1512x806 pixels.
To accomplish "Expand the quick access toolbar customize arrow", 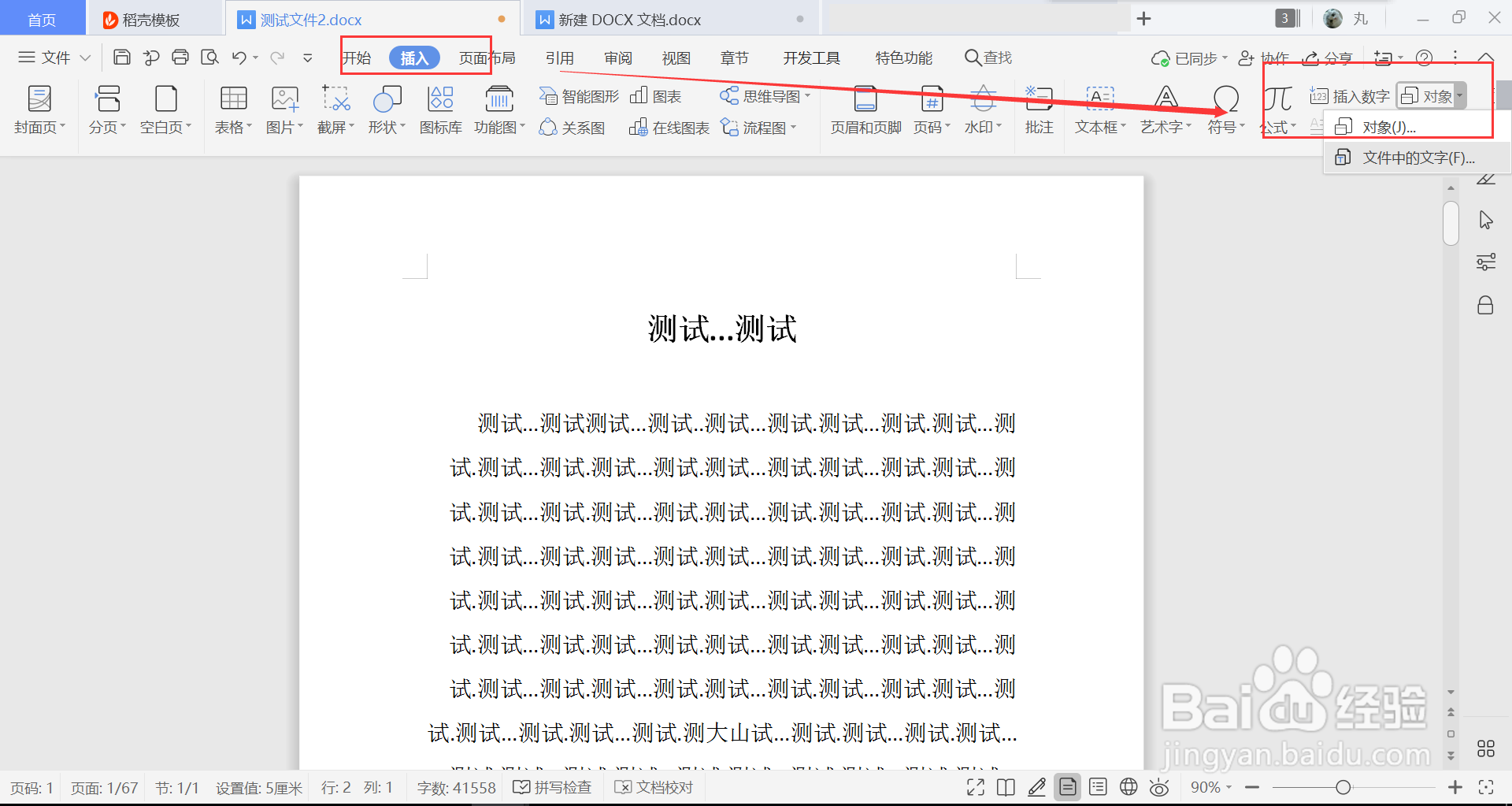I will tap(308, 58).
